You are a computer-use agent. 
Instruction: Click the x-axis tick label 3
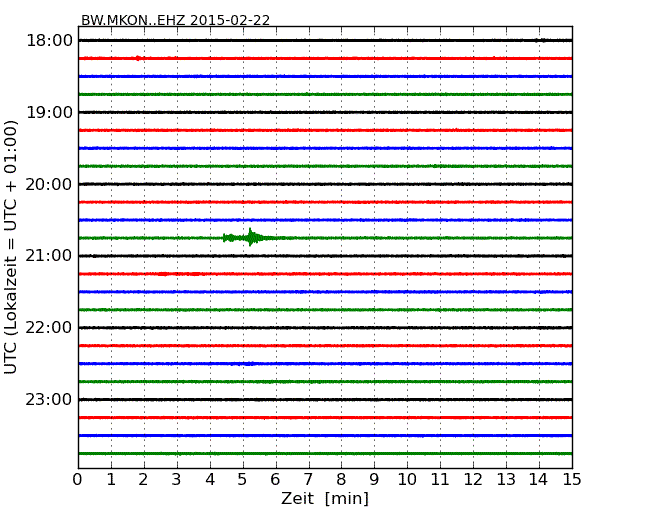point(177,480)
